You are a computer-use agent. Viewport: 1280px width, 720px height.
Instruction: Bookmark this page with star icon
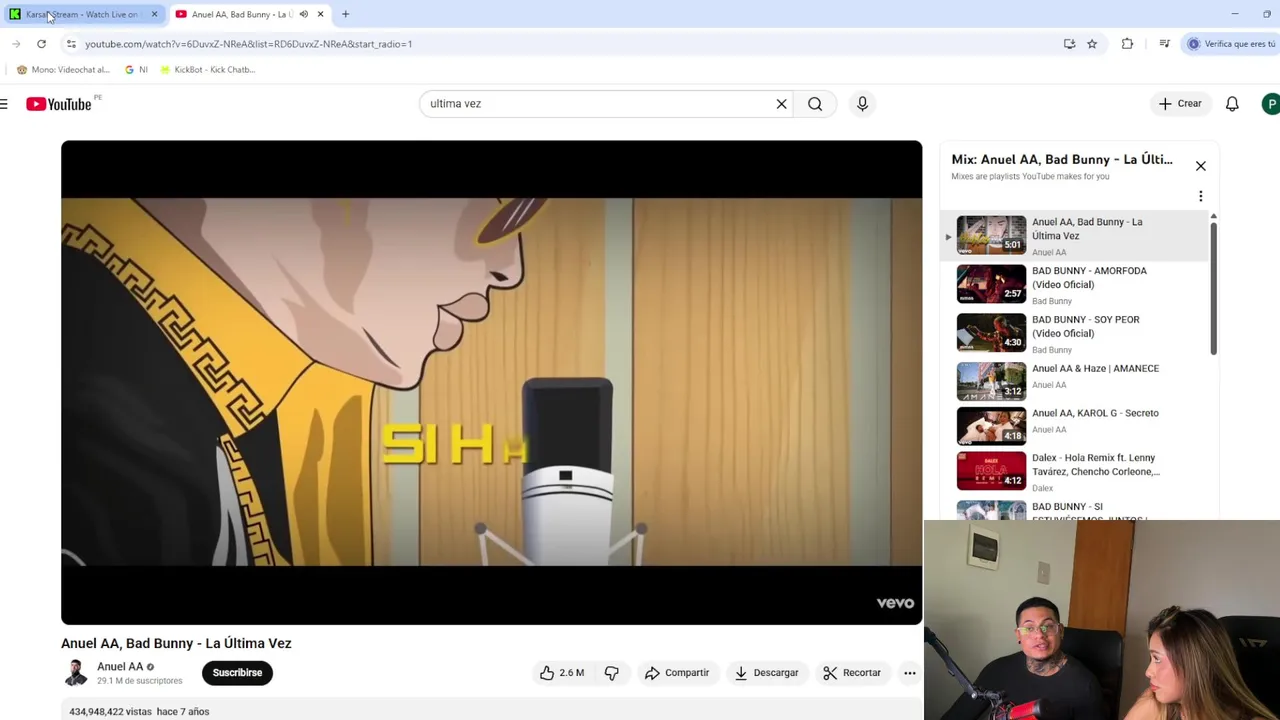tap(1092, 44)
